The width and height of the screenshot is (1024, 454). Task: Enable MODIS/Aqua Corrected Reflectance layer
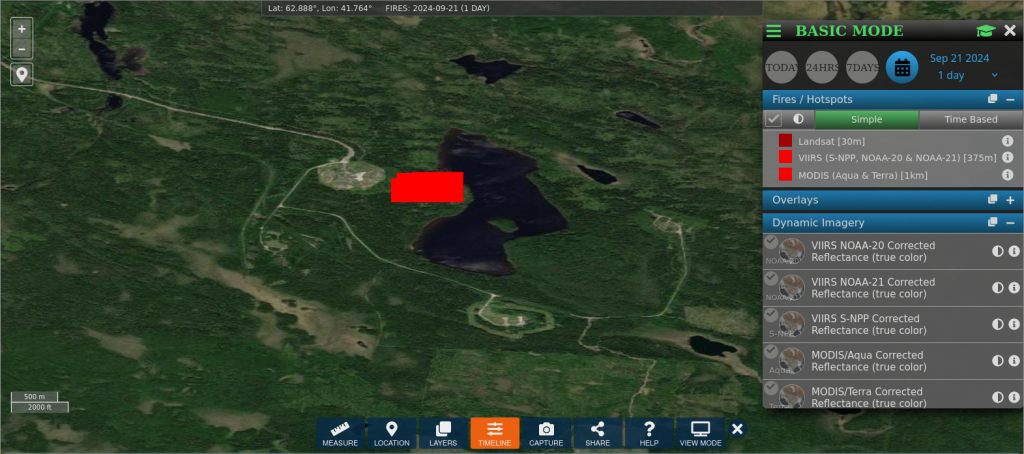[771, 351]
